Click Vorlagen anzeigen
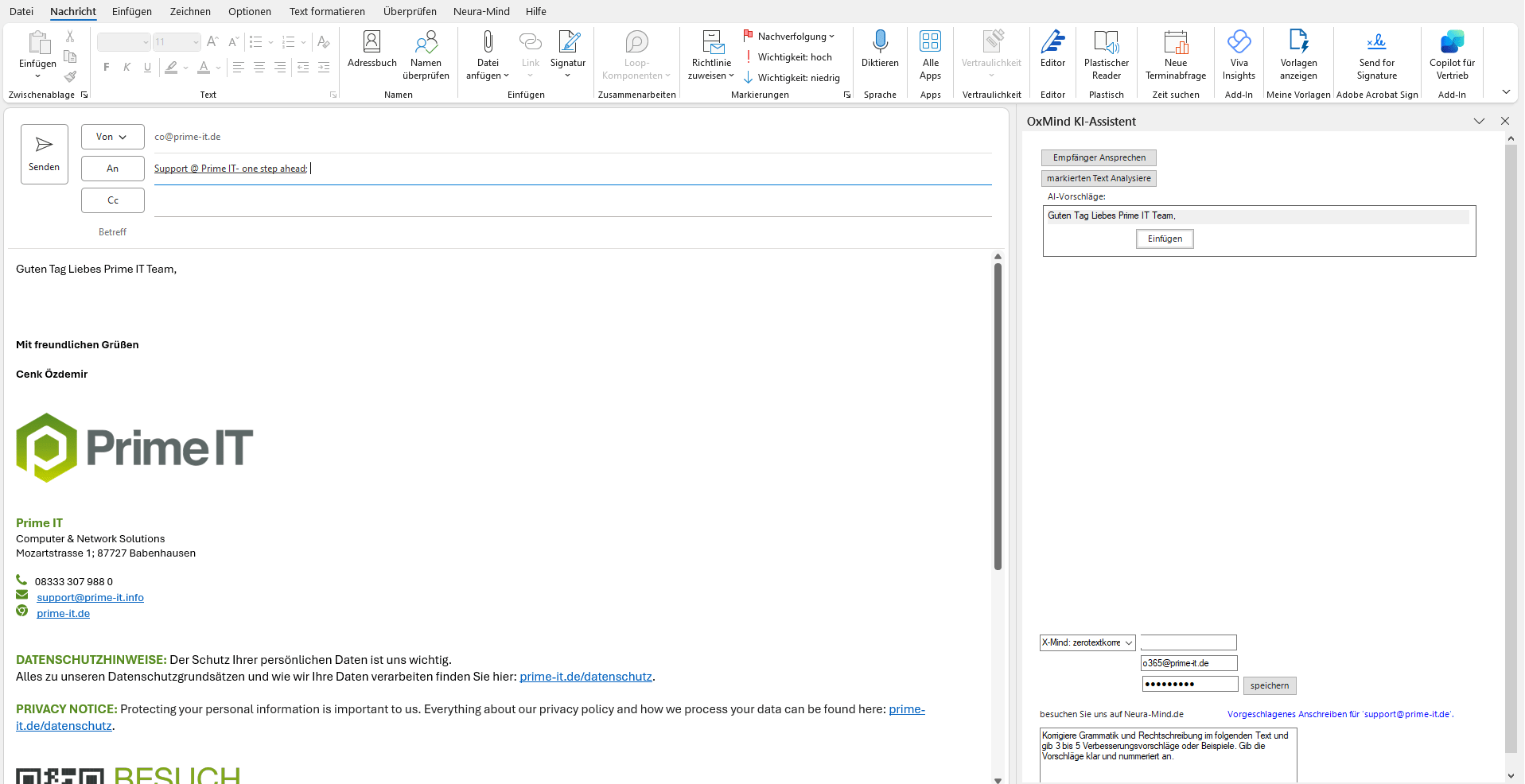The height and width of the screenshot is (784, 1525). pyautogui.click(x=1298, y=55)
